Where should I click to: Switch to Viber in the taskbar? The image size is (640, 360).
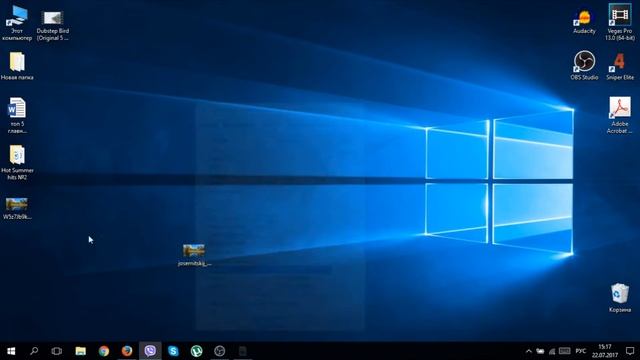point(150,351)
